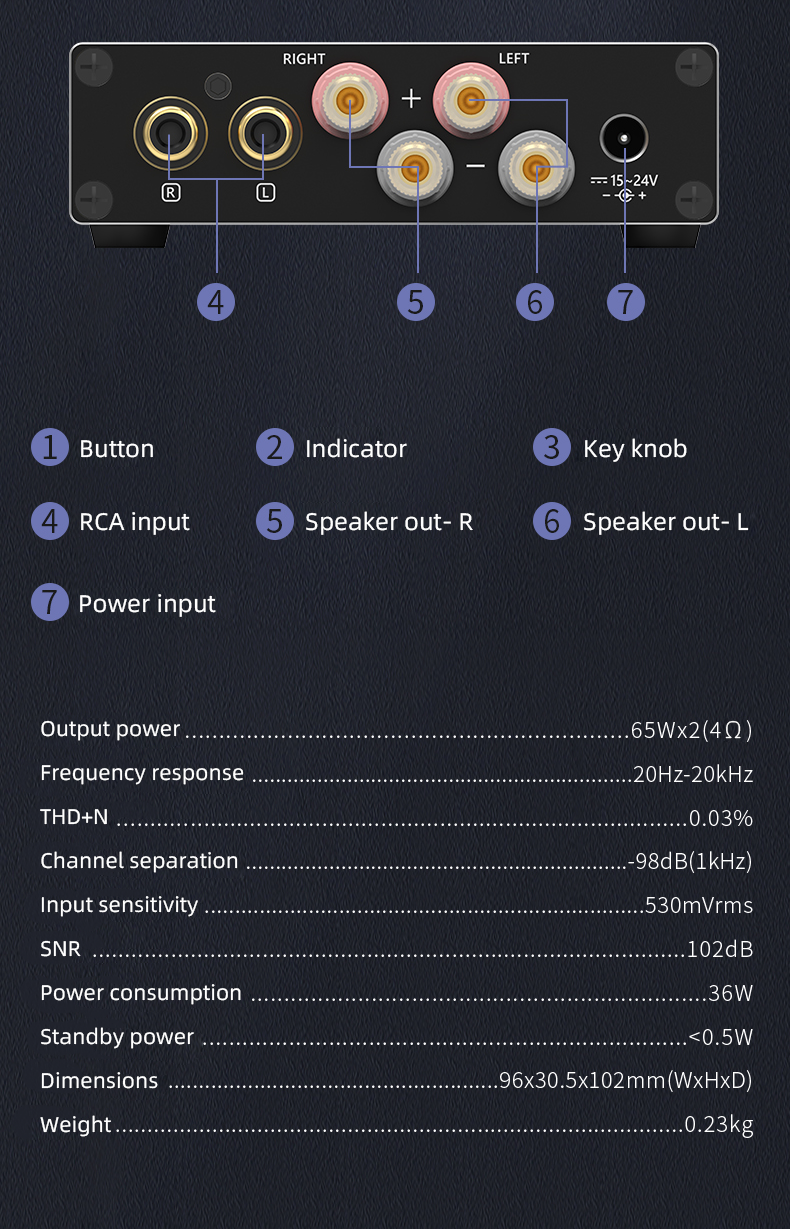Image resolution: width=790 pixels, height=1229 pixels.
Task: Click the 65Wx2(4Ω) output power value
Action: tap(691, 730)
